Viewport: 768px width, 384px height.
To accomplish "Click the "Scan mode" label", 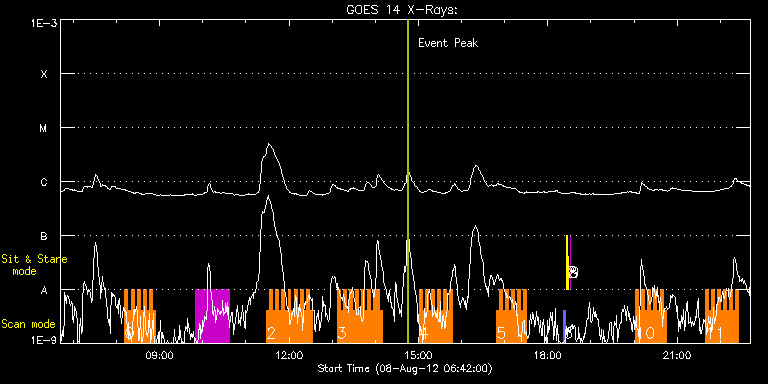I will [28, 324].
